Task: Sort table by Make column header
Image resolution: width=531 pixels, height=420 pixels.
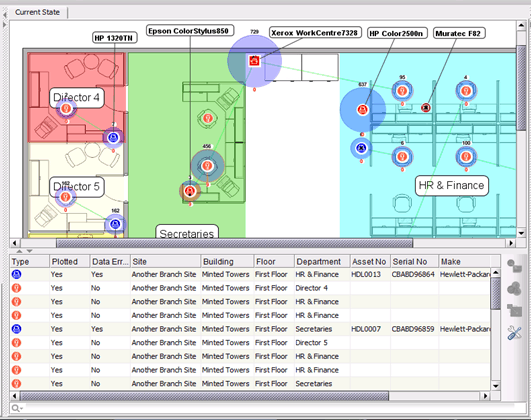Action: 464,261
